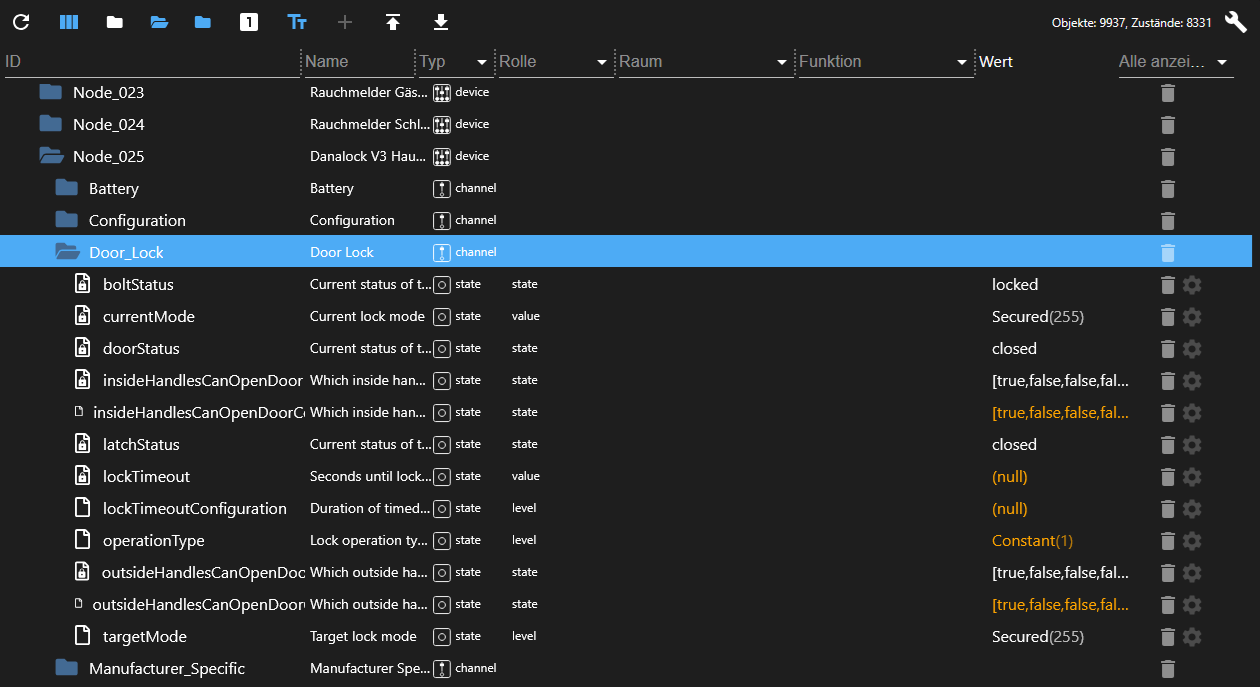1260x687 pixels.
Task: Click the "1" expand one level icon
Action: (249, 22)
